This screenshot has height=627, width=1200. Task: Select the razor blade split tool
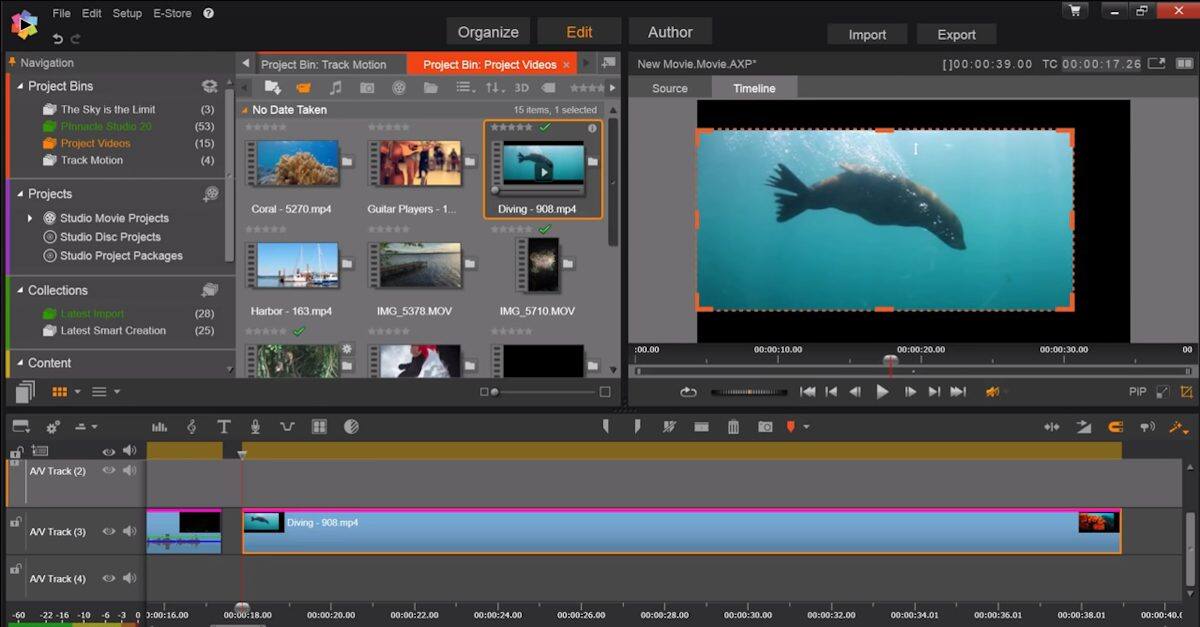670,426
